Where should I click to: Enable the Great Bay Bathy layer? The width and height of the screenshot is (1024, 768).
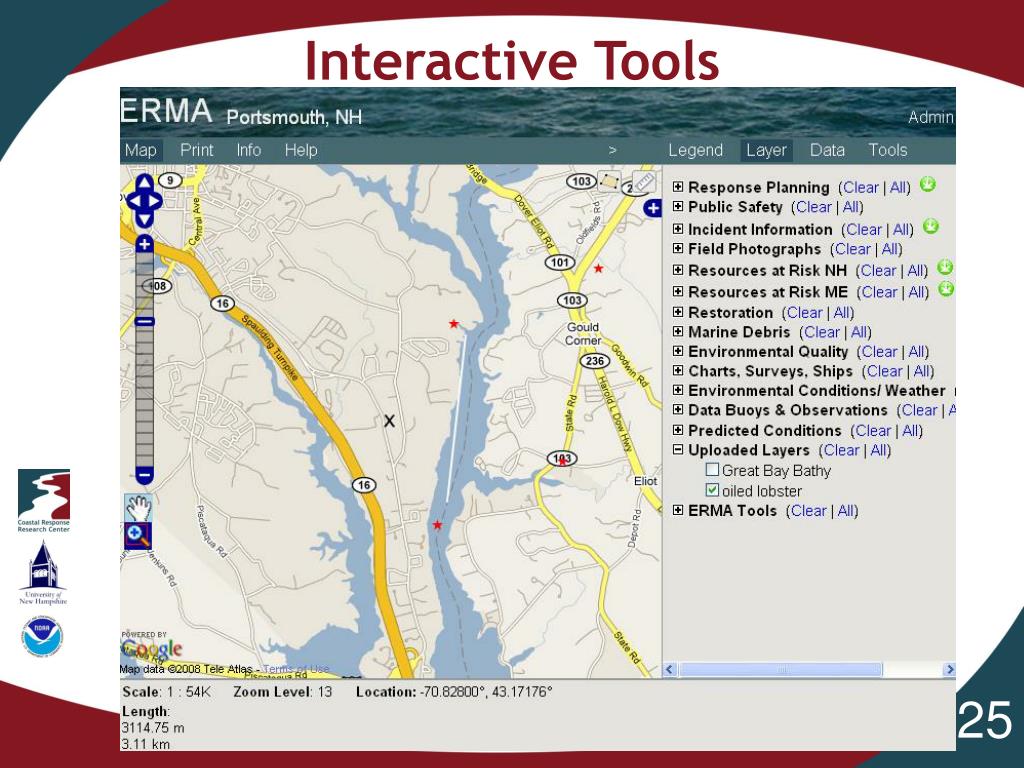click(712, 470)
